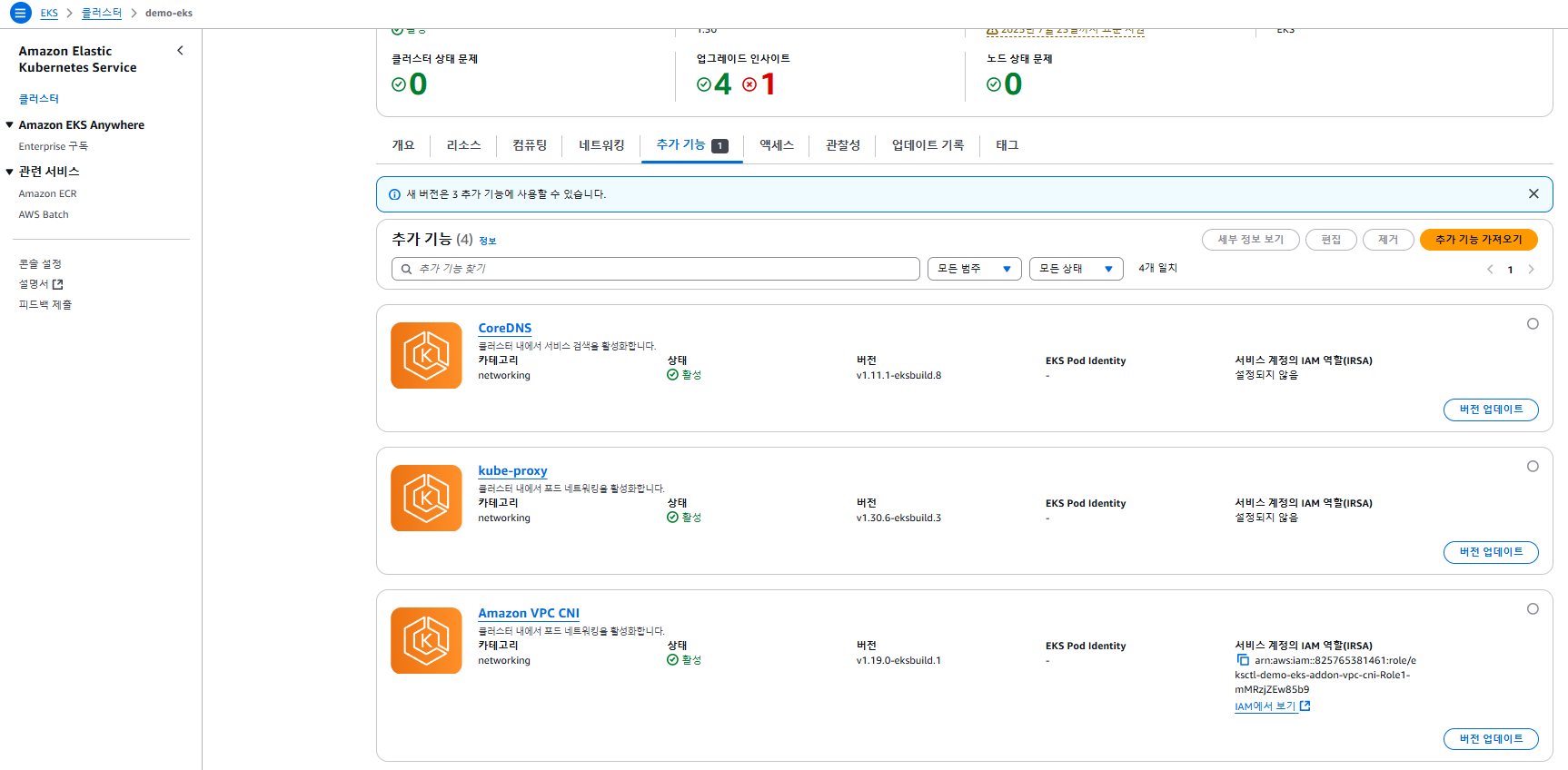Select the Amazon VPC CNI radio button
Viewport: 1568px width, 770px height.
pyautogui.click(x=1533, y=608)
